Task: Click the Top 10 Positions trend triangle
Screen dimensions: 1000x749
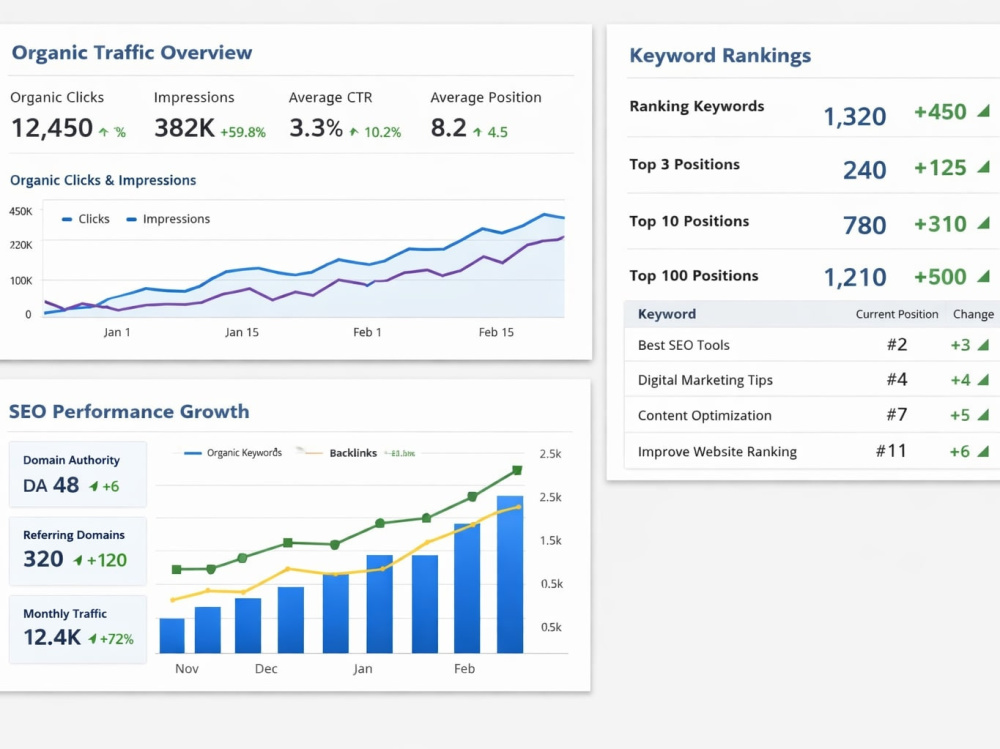Action: tap(983, 223)
